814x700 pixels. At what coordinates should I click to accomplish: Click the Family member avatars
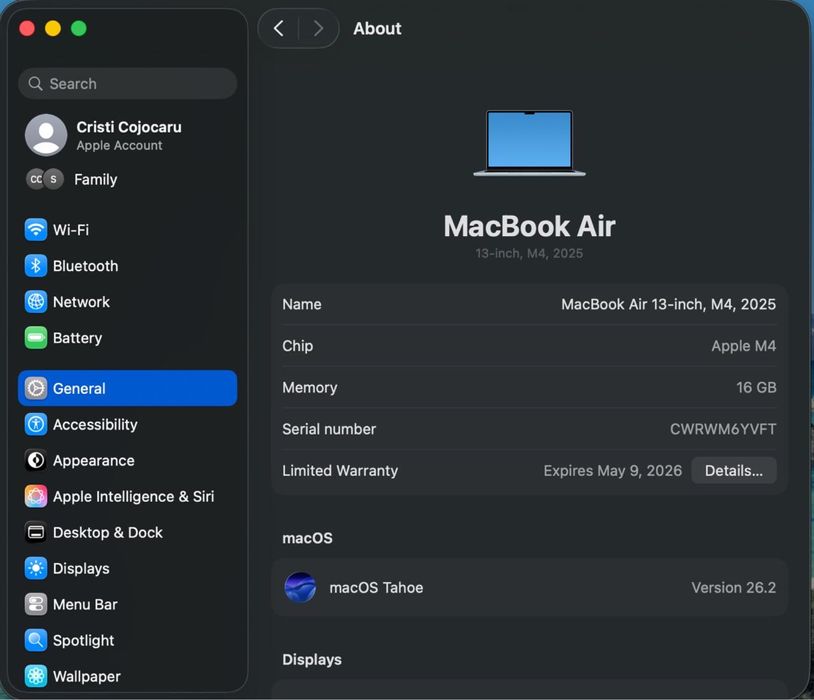(x=45, y=179)
